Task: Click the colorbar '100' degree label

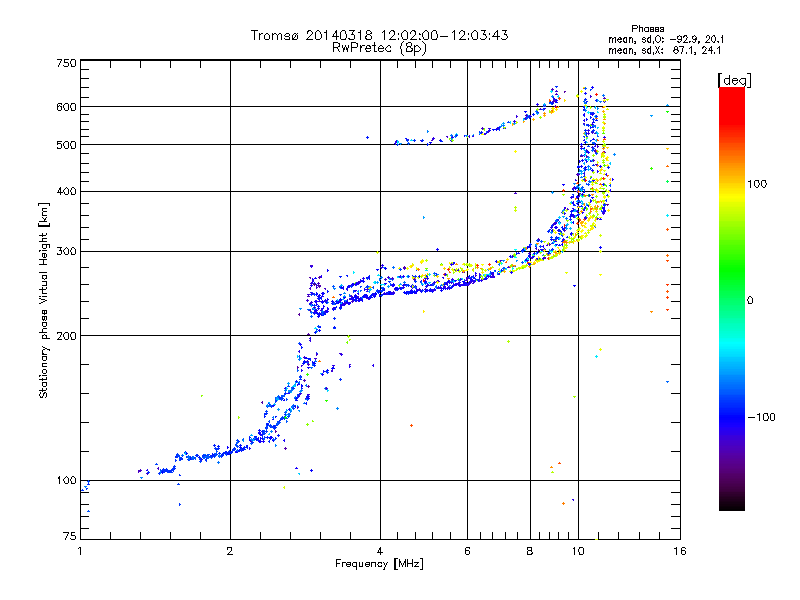Action: click(757, 184)
